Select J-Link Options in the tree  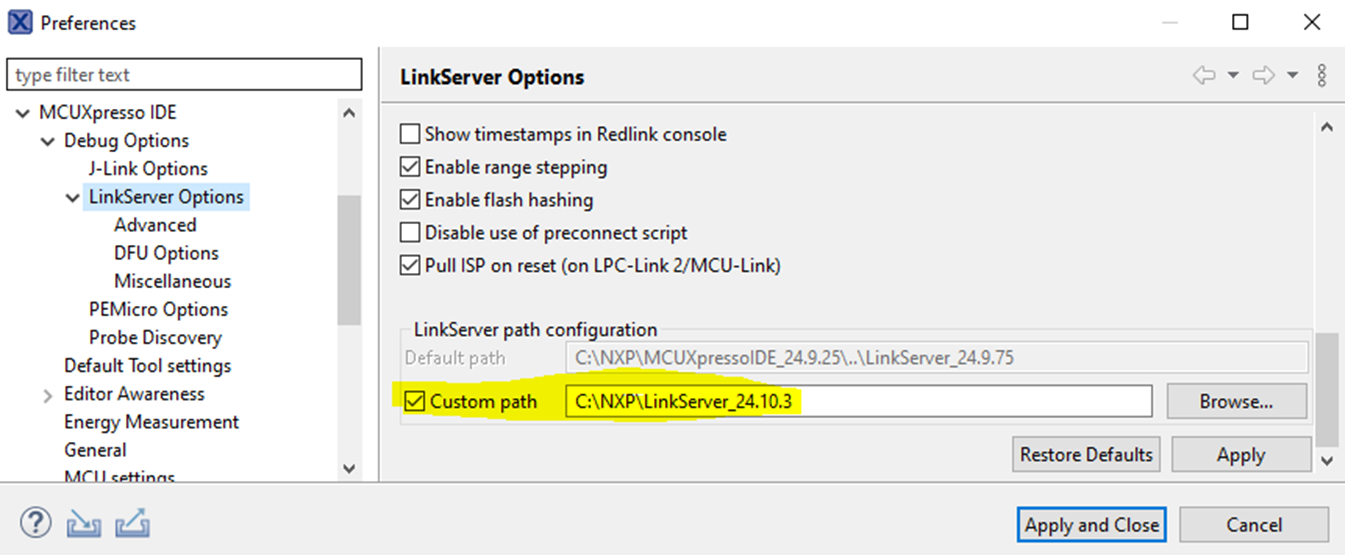(148, 169)
